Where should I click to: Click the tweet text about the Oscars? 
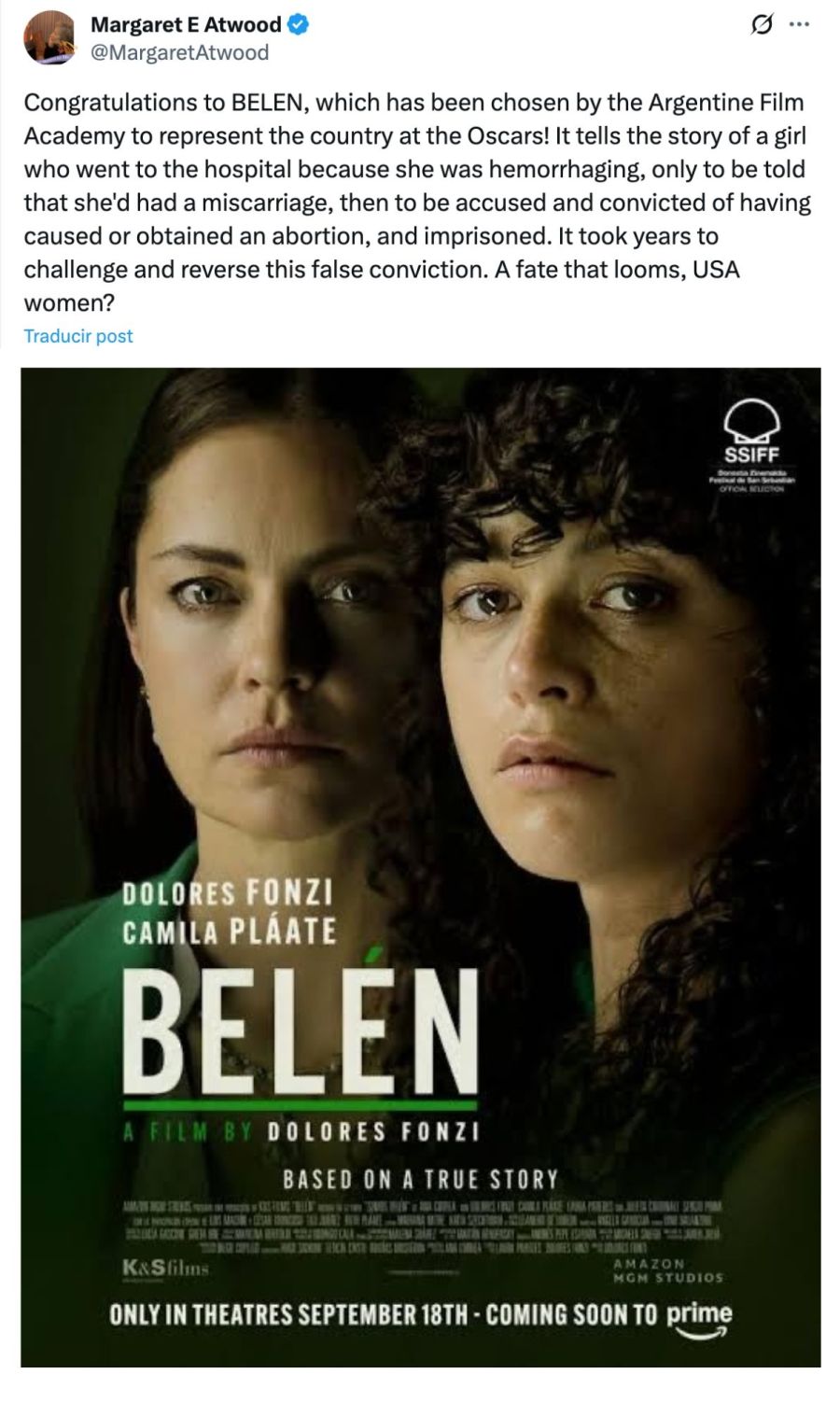(x=417, y=202)
